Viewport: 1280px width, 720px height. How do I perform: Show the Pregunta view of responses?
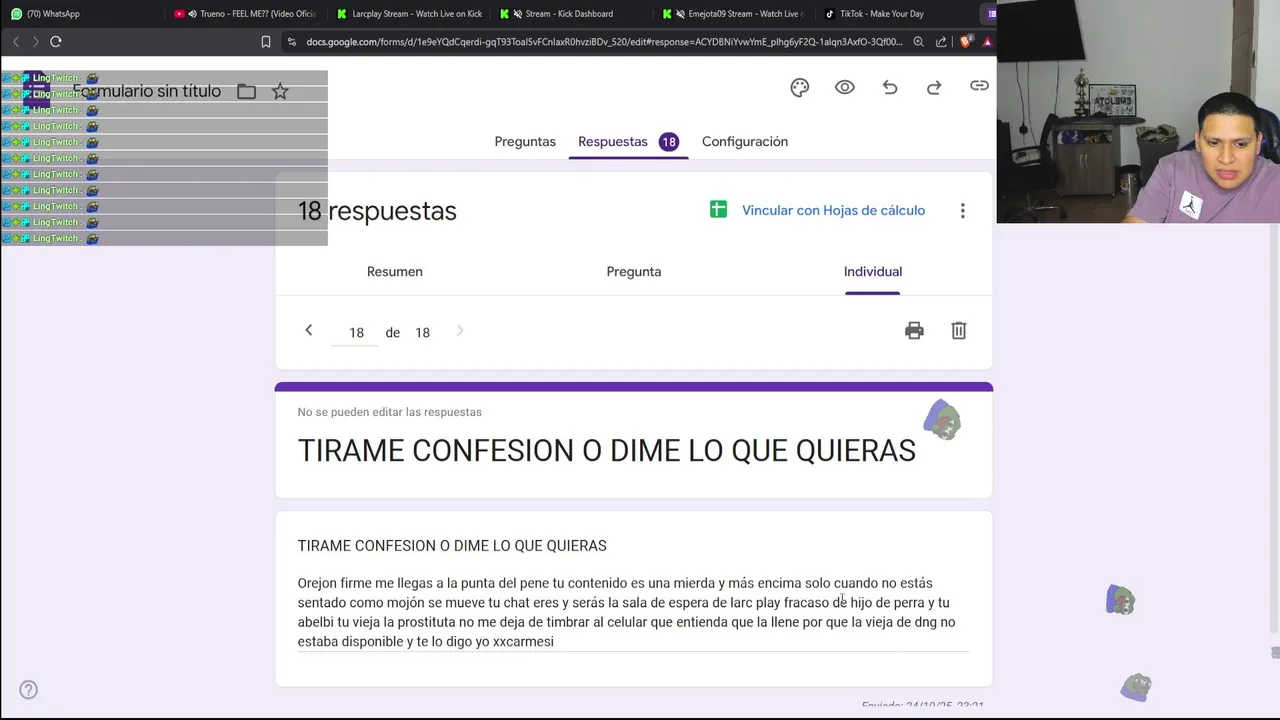point(634,271)
